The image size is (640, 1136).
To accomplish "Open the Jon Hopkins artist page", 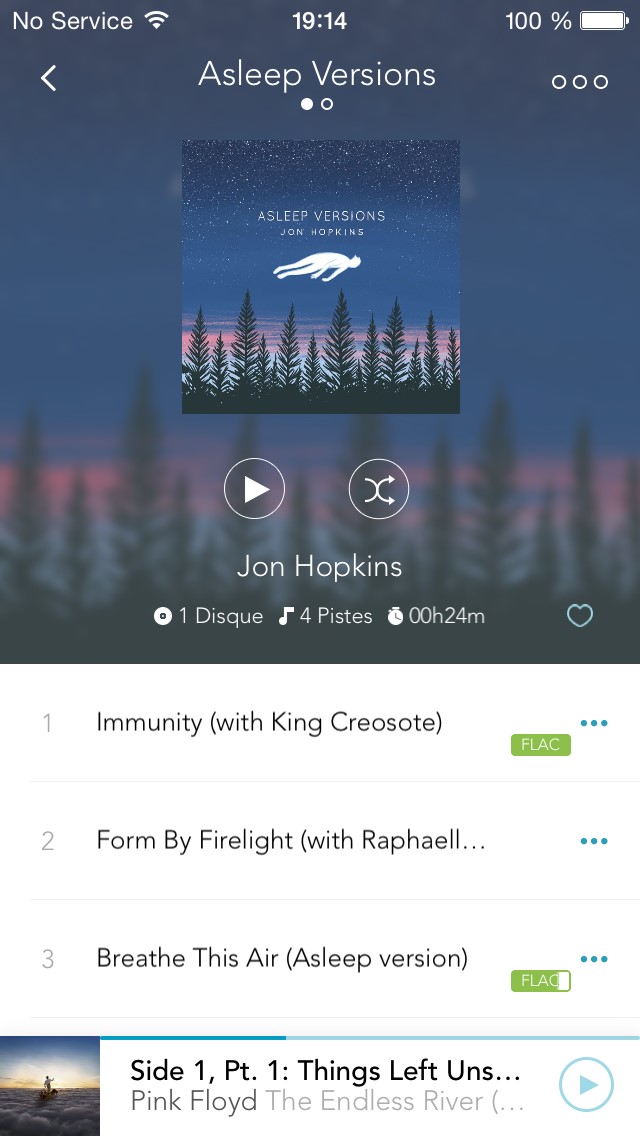I will click(x=319, y=567).
